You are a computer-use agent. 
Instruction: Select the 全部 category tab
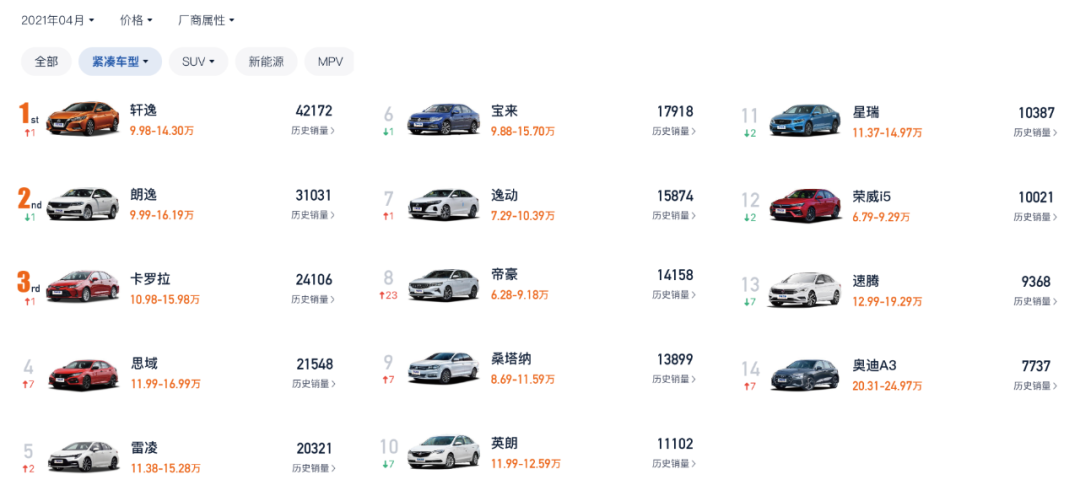pos(47,62)
